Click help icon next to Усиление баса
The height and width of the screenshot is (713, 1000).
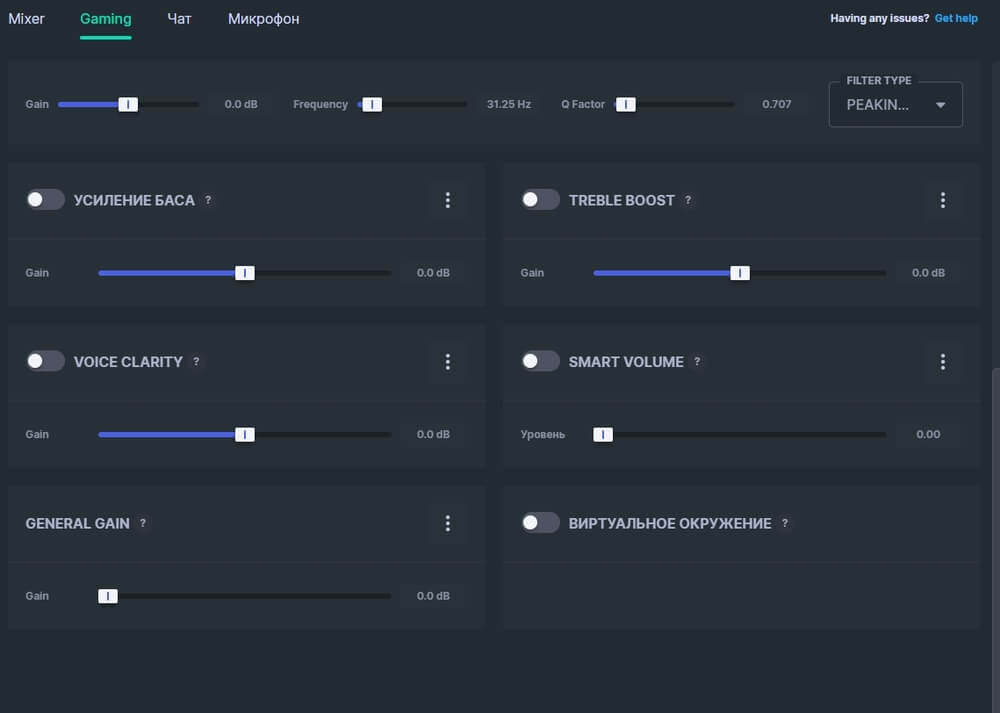(x=208, y=200)
